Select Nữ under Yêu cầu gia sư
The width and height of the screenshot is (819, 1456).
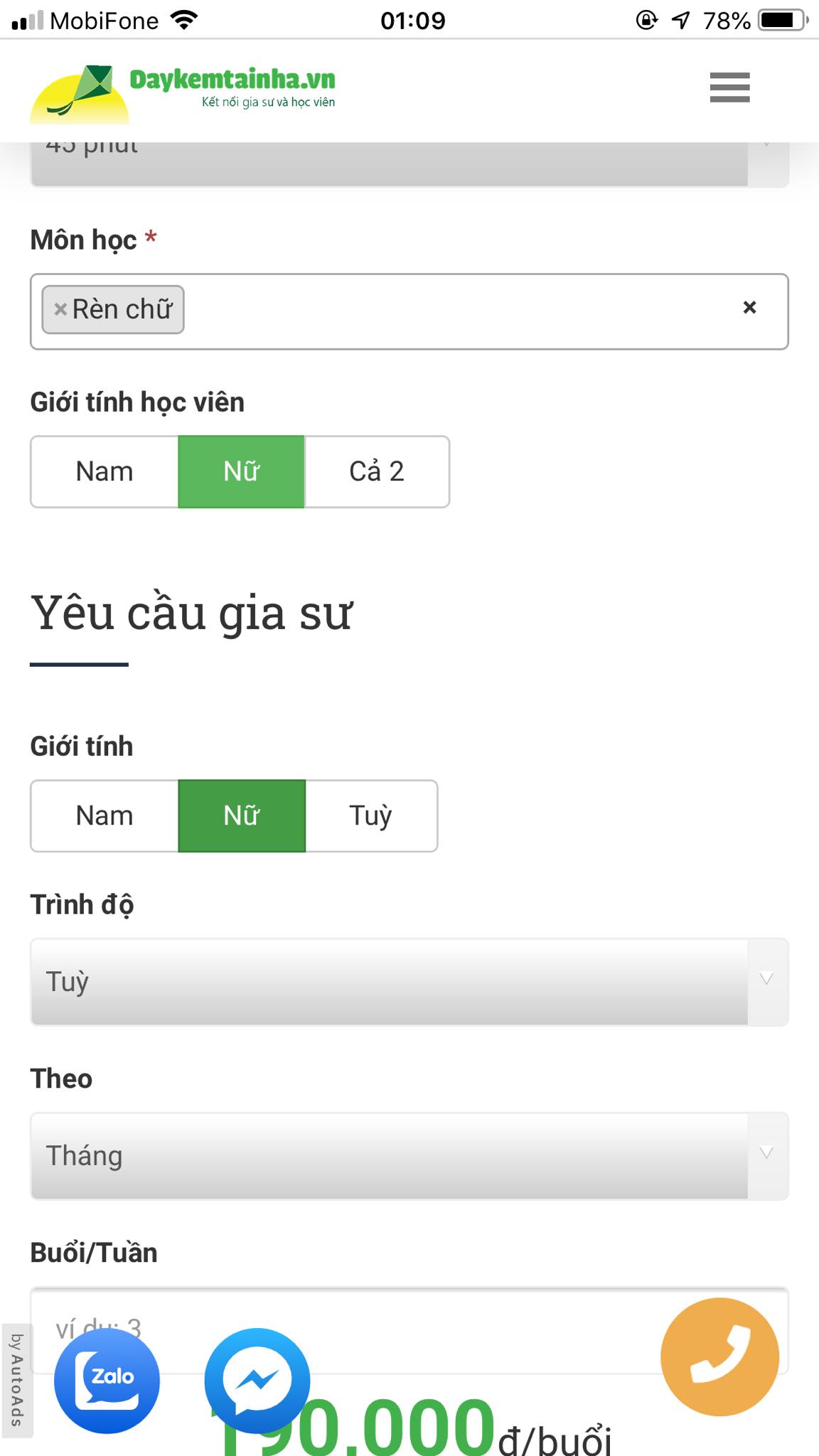click(x=241, y=816)
